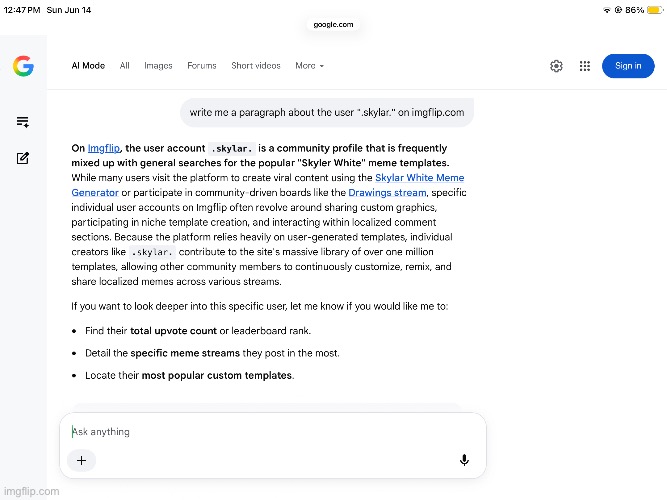Start a new chat with pencil icon
The width and height of the screenshot is (667, 500).
23,158
